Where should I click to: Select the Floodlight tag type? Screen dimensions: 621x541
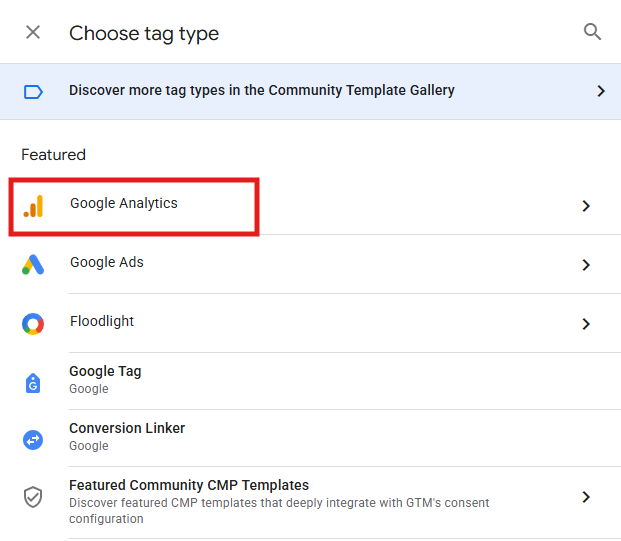tap(102, 321)
